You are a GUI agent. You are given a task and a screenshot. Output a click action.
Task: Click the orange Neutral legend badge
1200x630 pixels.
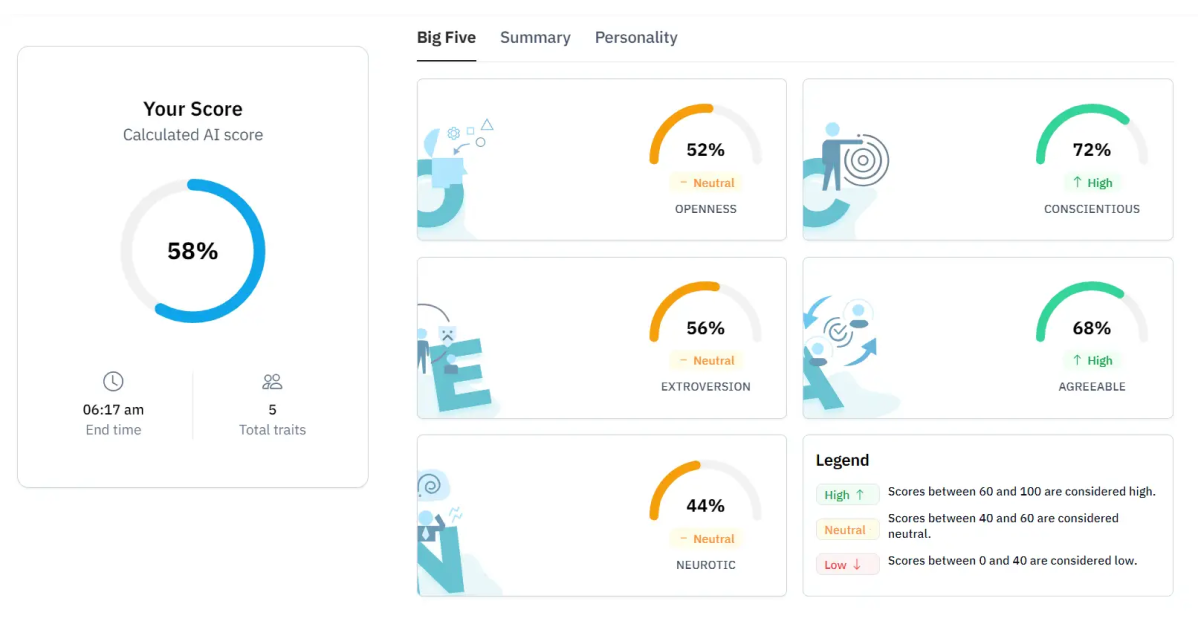(x=847, y=530)
